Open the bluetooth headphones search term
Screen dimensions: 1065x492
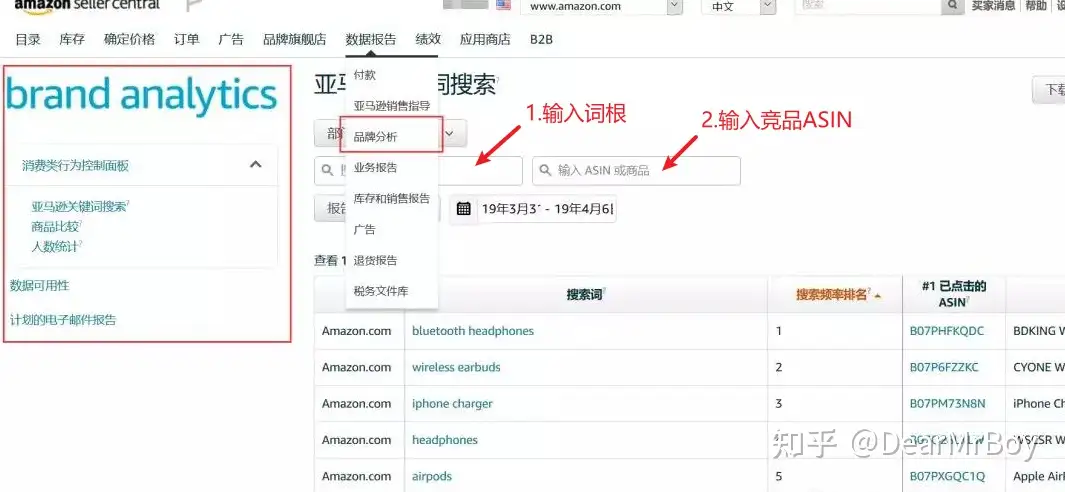pos(473,331)
